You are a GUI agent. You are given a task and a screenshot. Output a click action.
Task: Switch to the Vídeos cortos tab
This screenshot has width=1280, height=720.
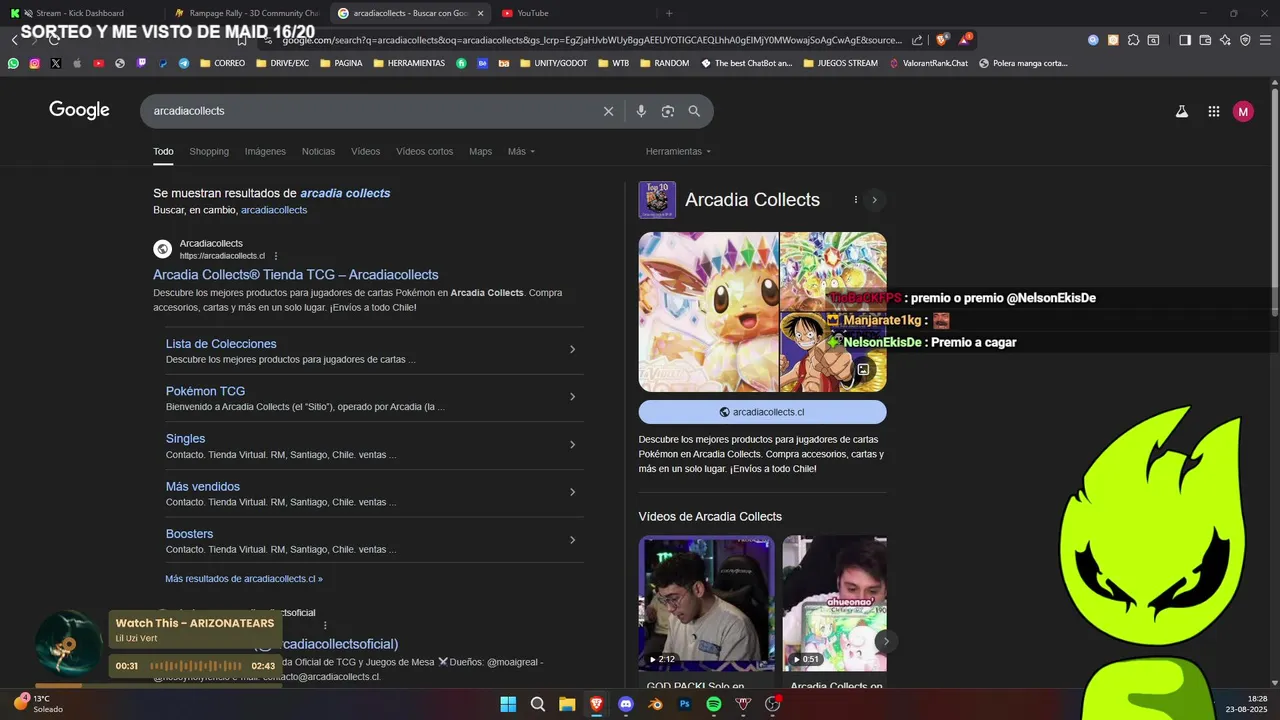pyautogui.click(x=424, y=151)
